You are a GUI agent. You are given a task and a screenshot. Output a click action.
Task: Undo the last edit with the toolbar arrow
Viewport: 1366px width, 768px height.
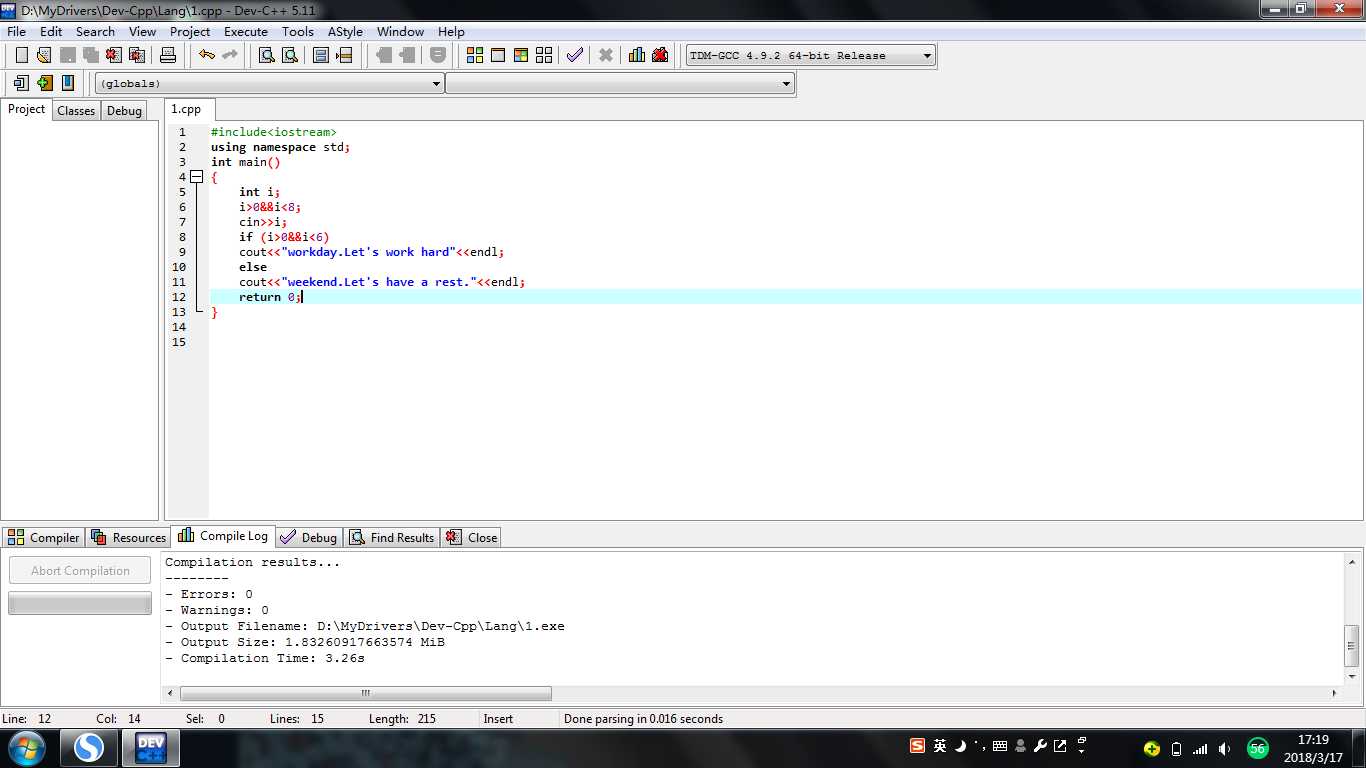(206, 55)
